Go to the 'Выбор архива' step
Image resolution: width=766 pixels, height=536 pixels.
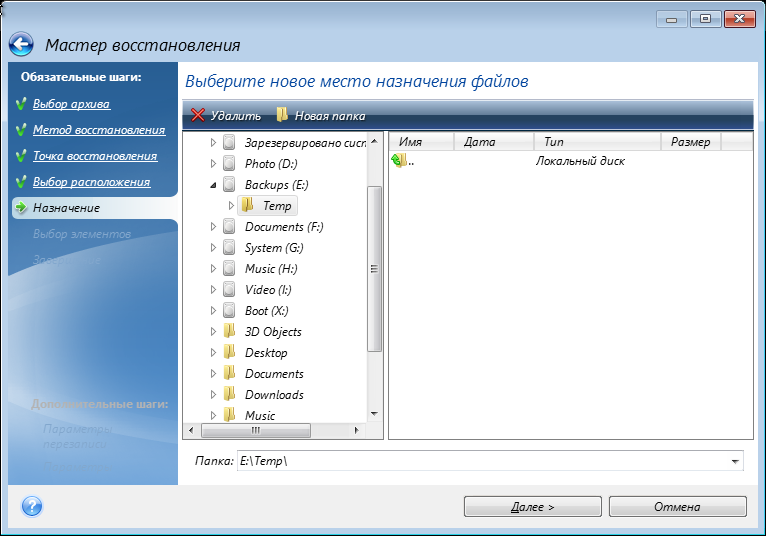(x=71, y=104)
